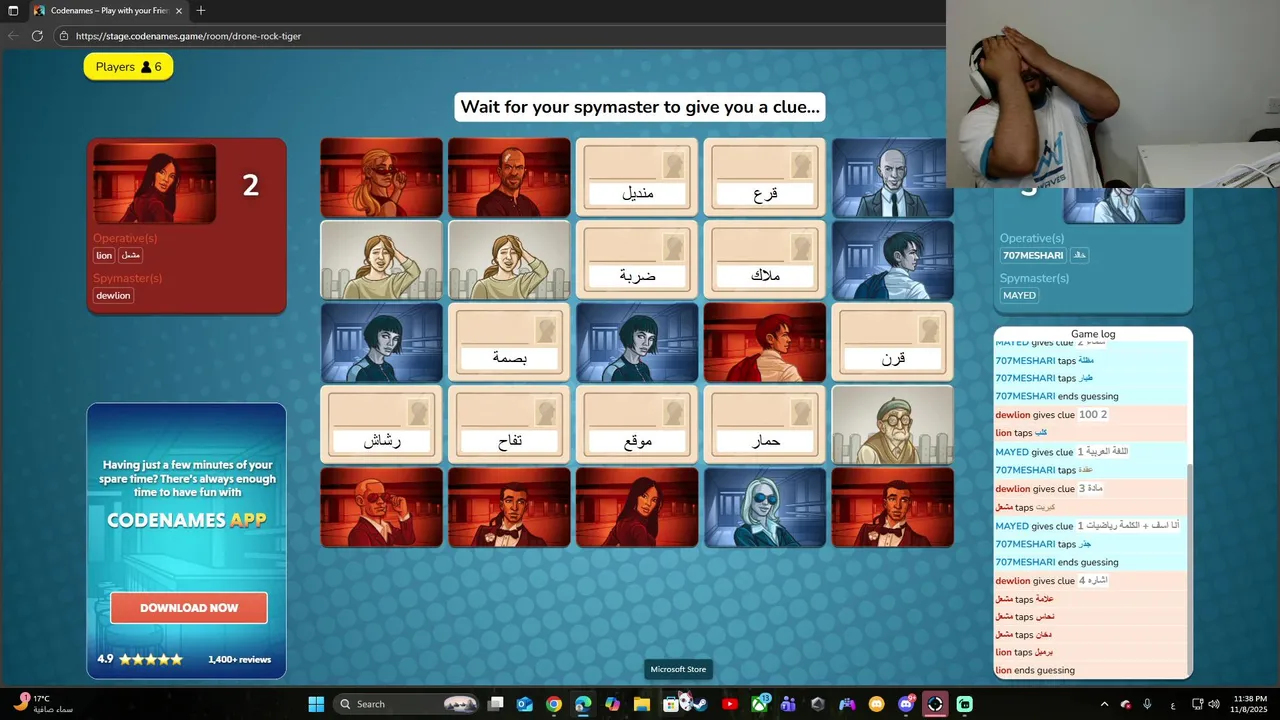
Task: Open the YouTube app in the taskbar
Action: click(x=730, y=704)
